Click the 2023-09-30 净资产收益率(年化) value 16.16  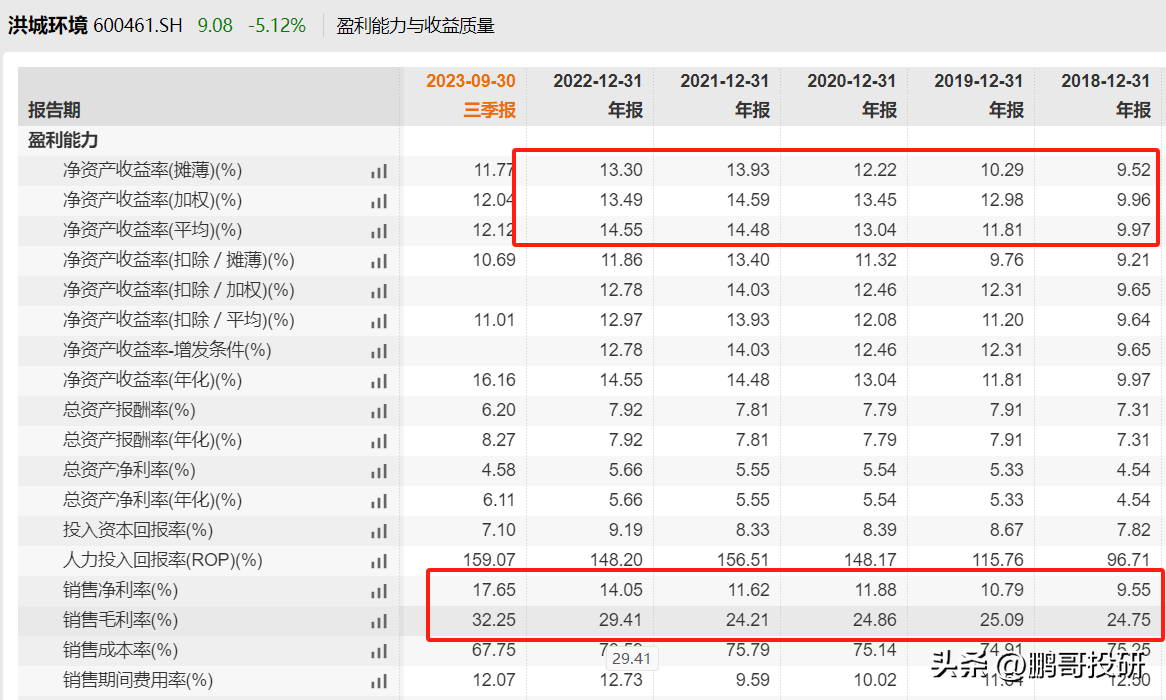(x=494, y=380)
